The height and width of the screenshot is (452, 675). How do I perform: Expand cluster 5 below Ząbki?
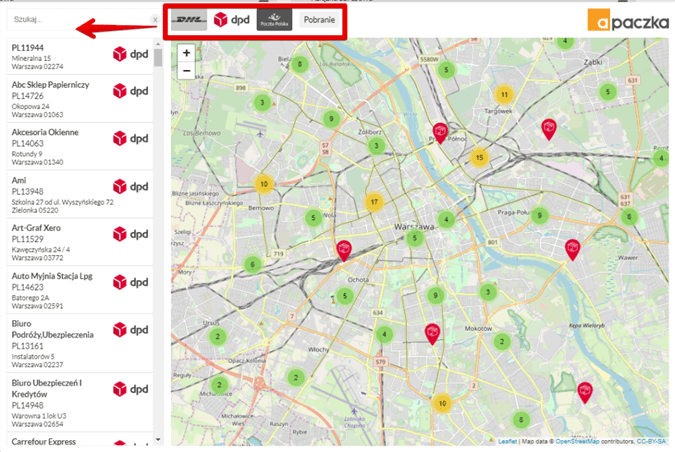tap(608, 92)
